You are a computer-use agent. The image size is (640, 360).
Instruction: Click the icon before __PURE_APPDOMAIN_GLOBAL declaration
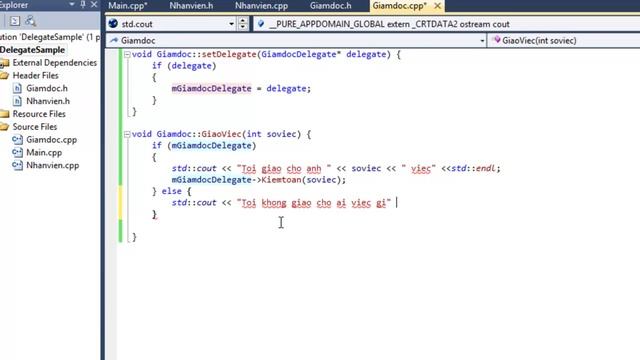[261, 24]
